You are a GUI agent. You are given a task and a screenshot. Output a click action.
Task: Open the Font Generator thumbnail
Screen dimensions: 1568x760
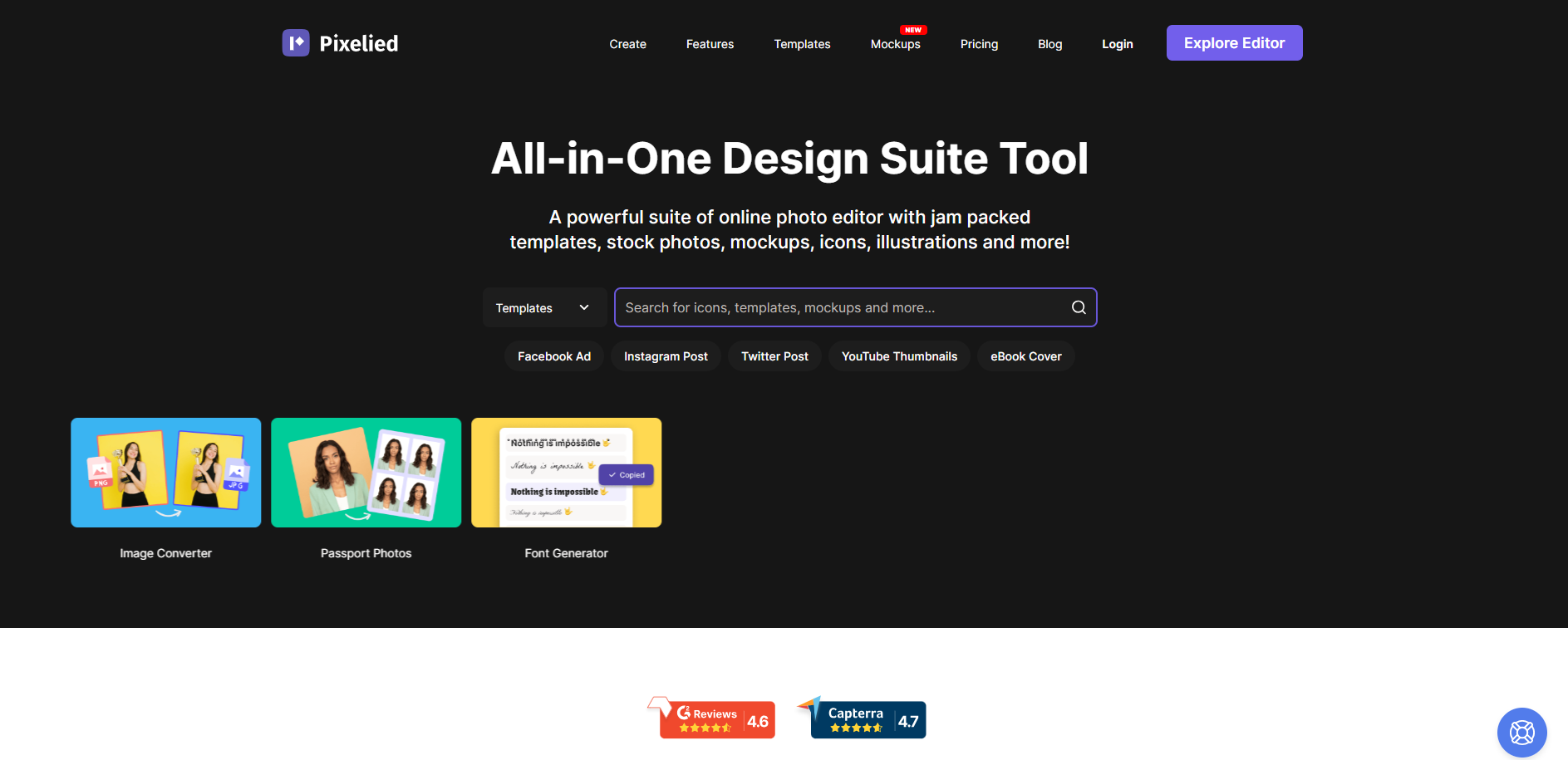pos(566,473)
